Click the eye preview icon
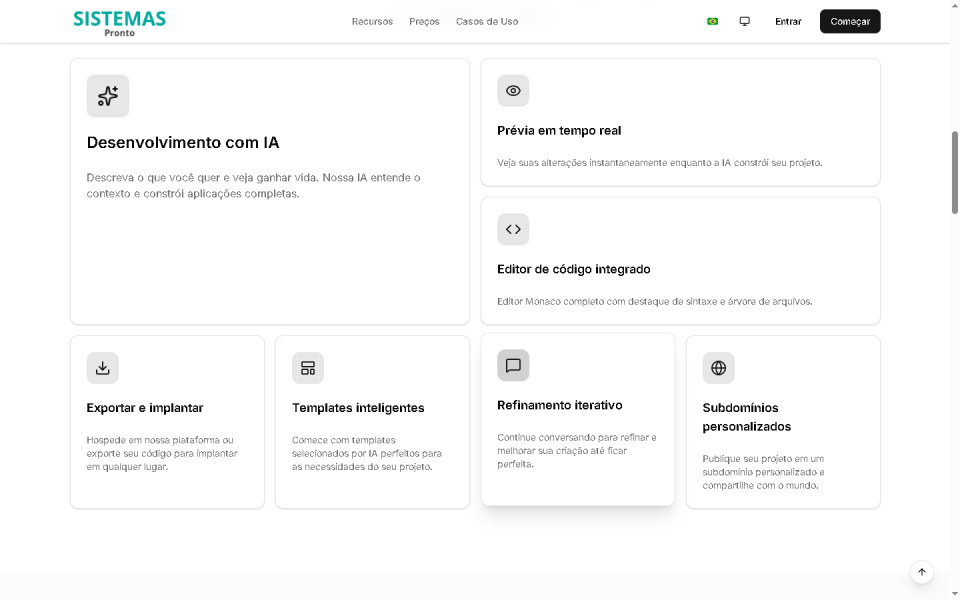The height and width of the screenshot is (600, 960). (513, 91)
